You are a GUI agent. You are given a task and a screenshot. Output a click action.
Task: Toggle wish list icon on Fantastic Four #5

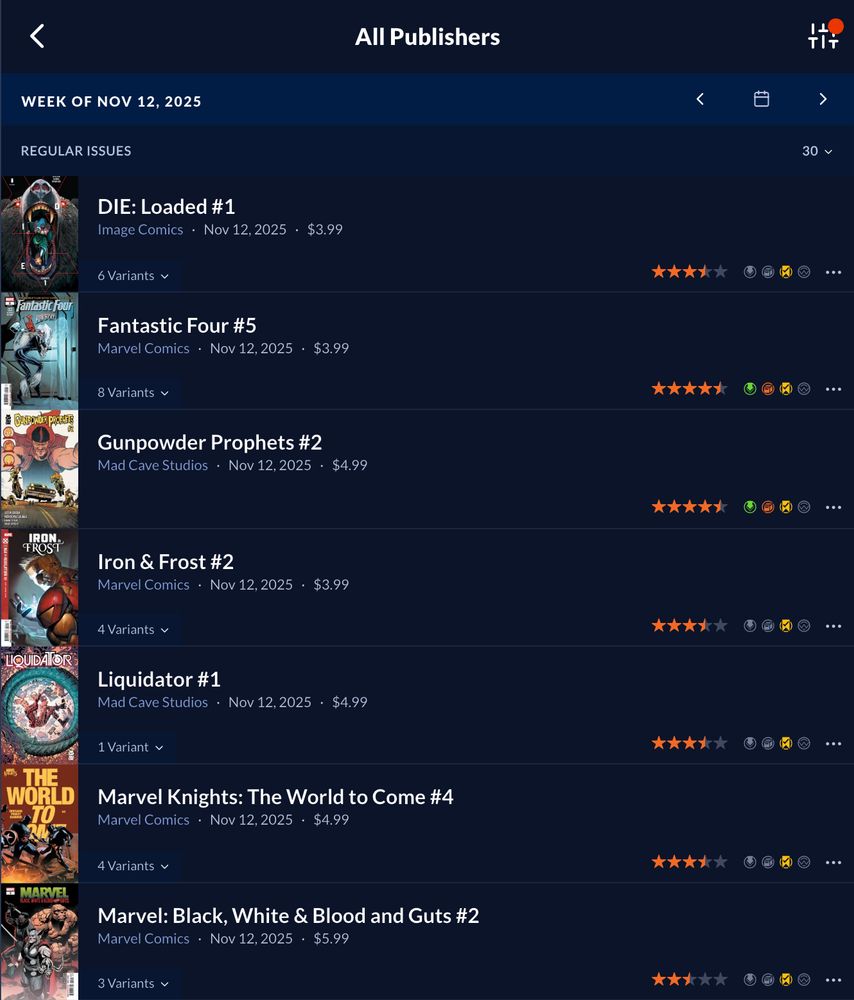[x=804, y=388]
